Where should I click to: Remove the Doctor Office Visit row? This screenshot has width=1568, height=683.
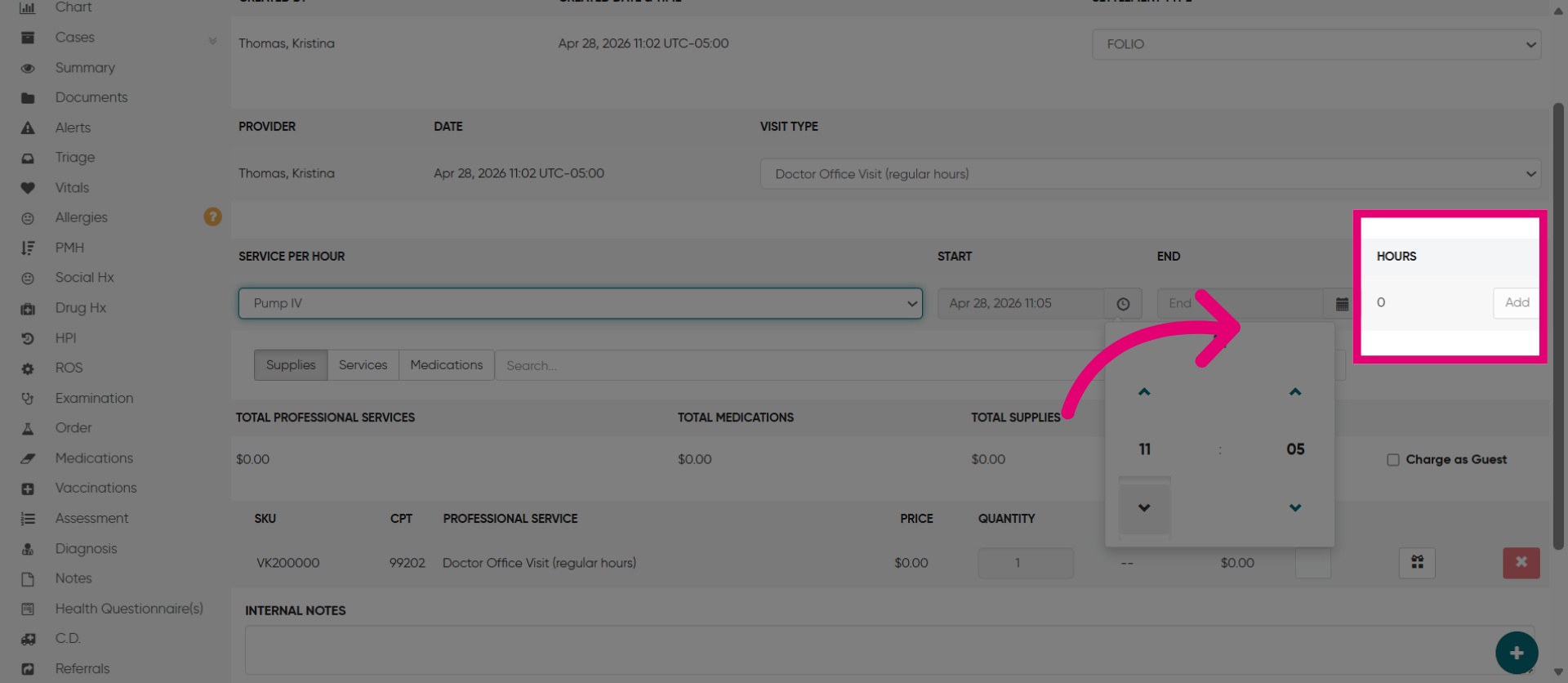coord(1521,562)
